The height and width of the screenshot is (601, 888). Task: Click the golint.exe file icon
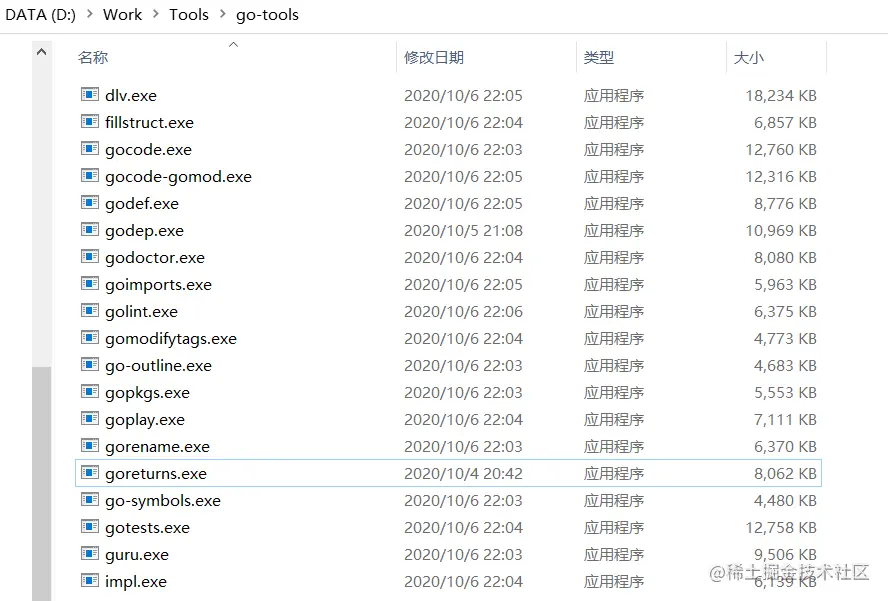tap(89, 310)
